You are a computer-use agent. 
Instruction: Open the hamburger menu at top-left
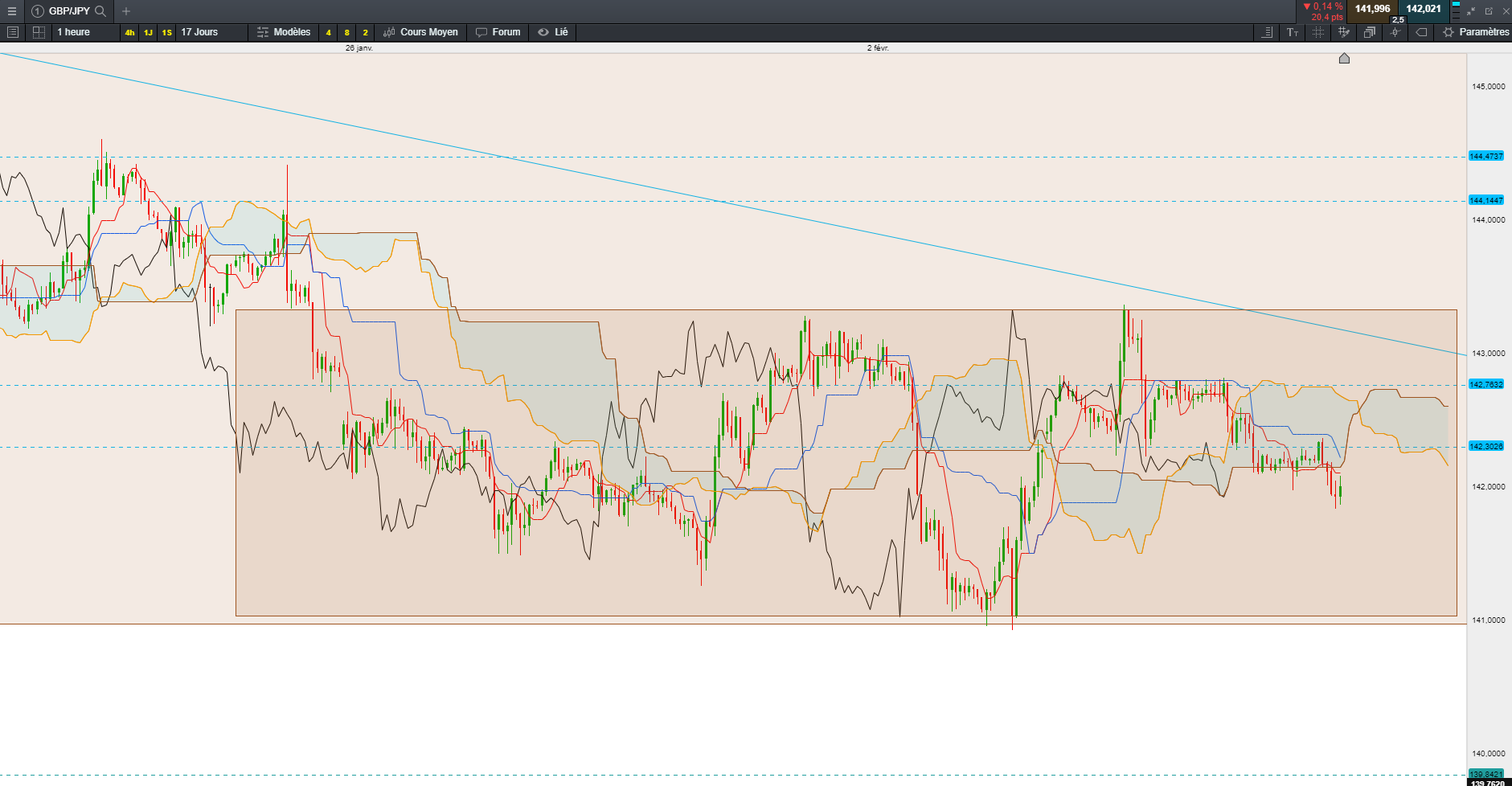pos(11,11)
